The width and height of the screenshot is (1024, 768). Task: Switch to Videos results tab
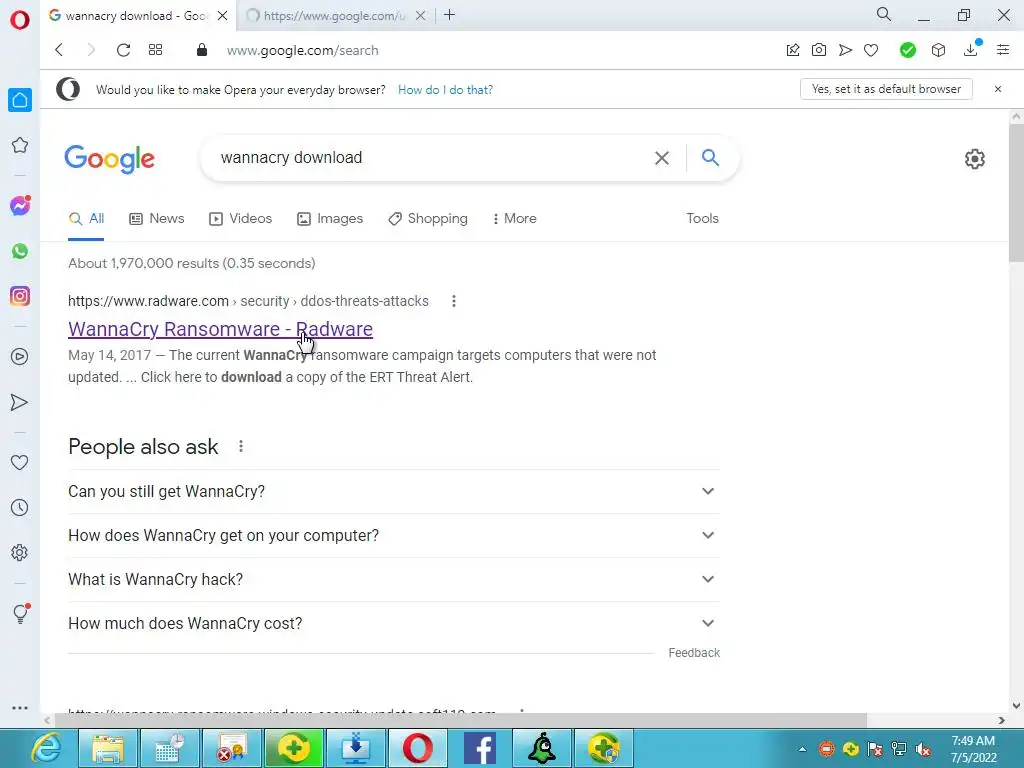(240, 219)
